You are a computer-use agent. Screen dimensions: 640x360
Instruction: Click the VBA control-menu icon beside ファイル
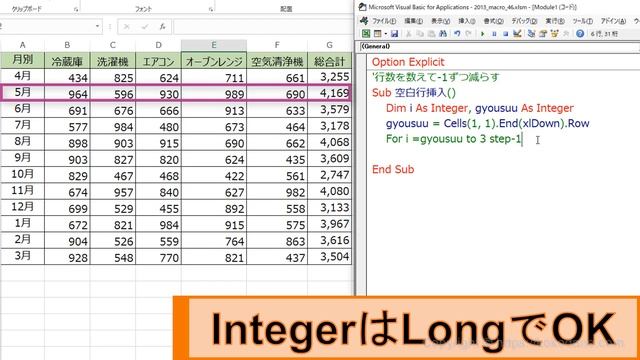click(364, 20)
